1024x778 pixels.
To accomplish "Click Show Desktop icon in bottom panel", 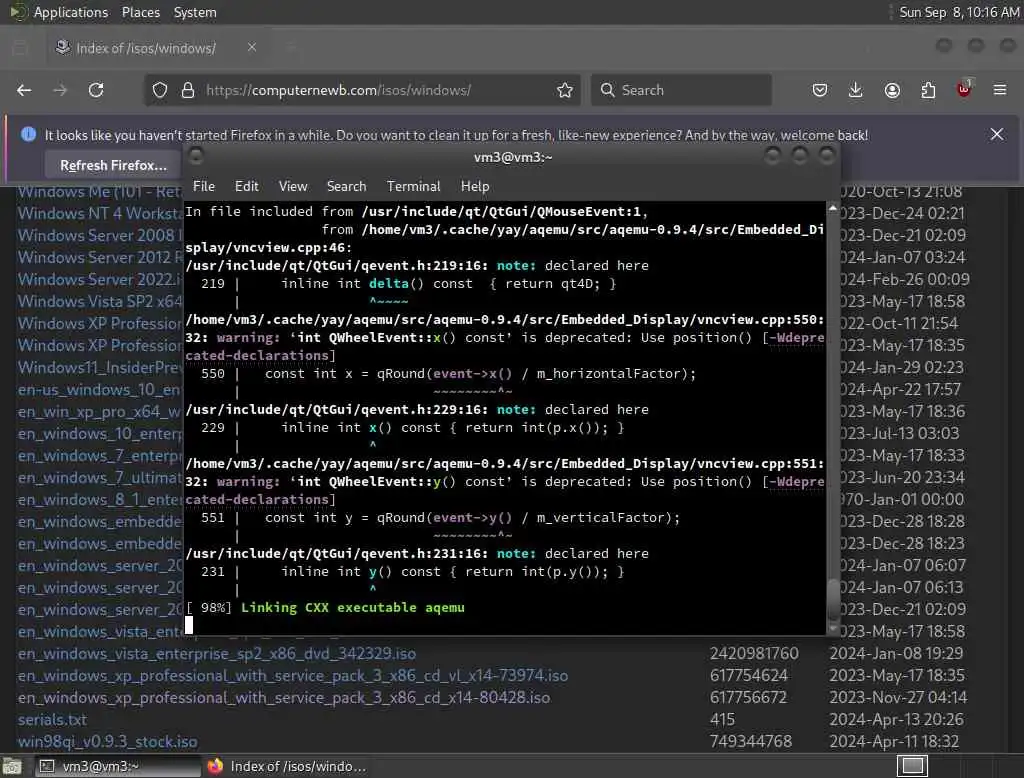I will click(x=12, y=766).
